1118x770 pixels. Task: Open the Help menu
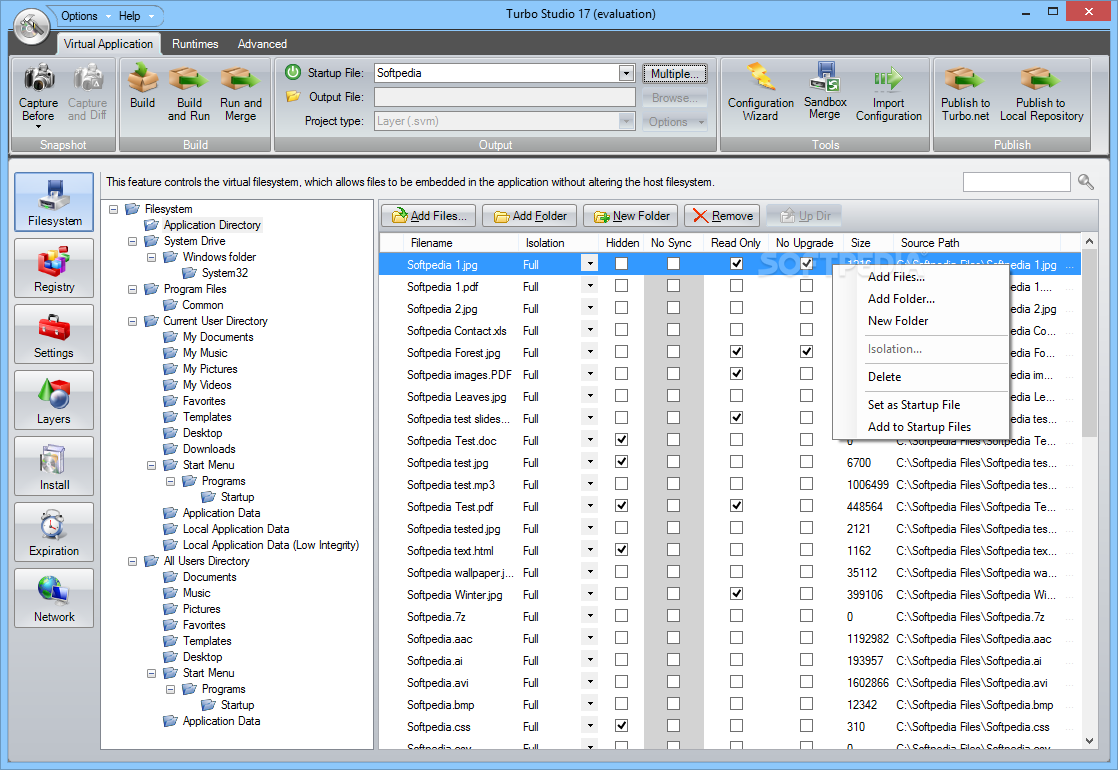click(135, 16)
